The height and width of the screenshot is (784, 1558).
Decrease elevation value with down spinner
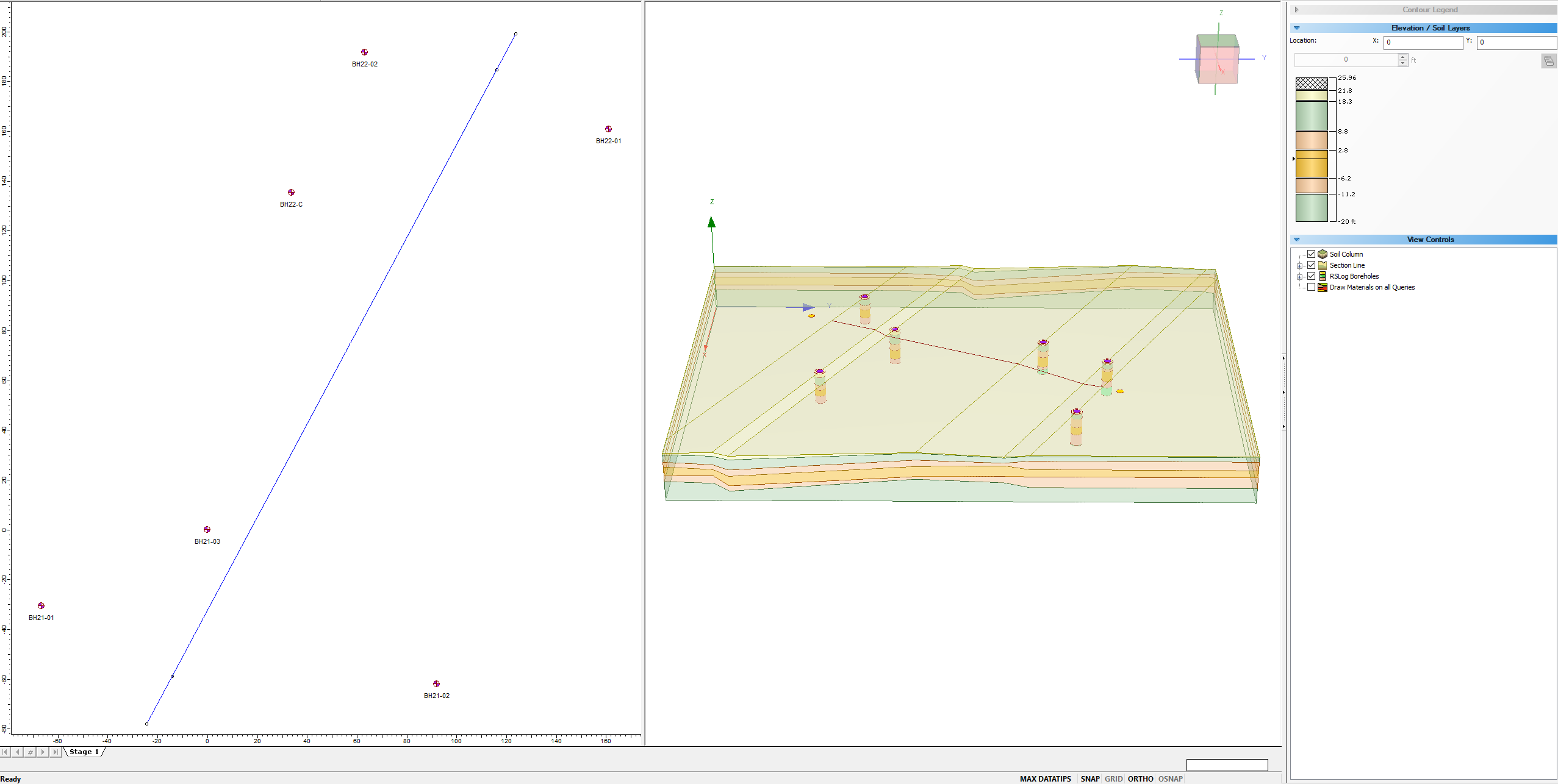[x=1403, y=63]
